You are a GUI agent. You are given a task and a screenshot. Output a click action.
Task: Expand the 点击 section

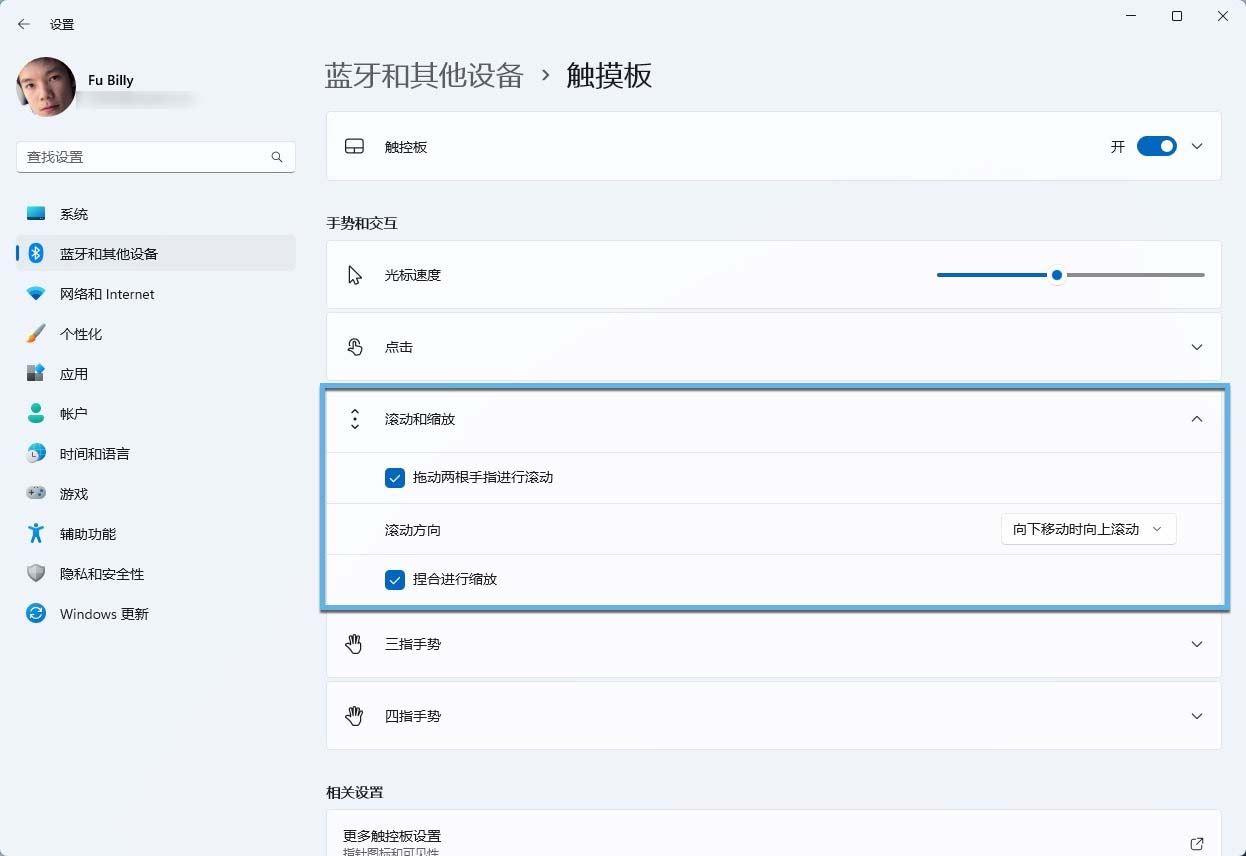tap(1196, 347)
